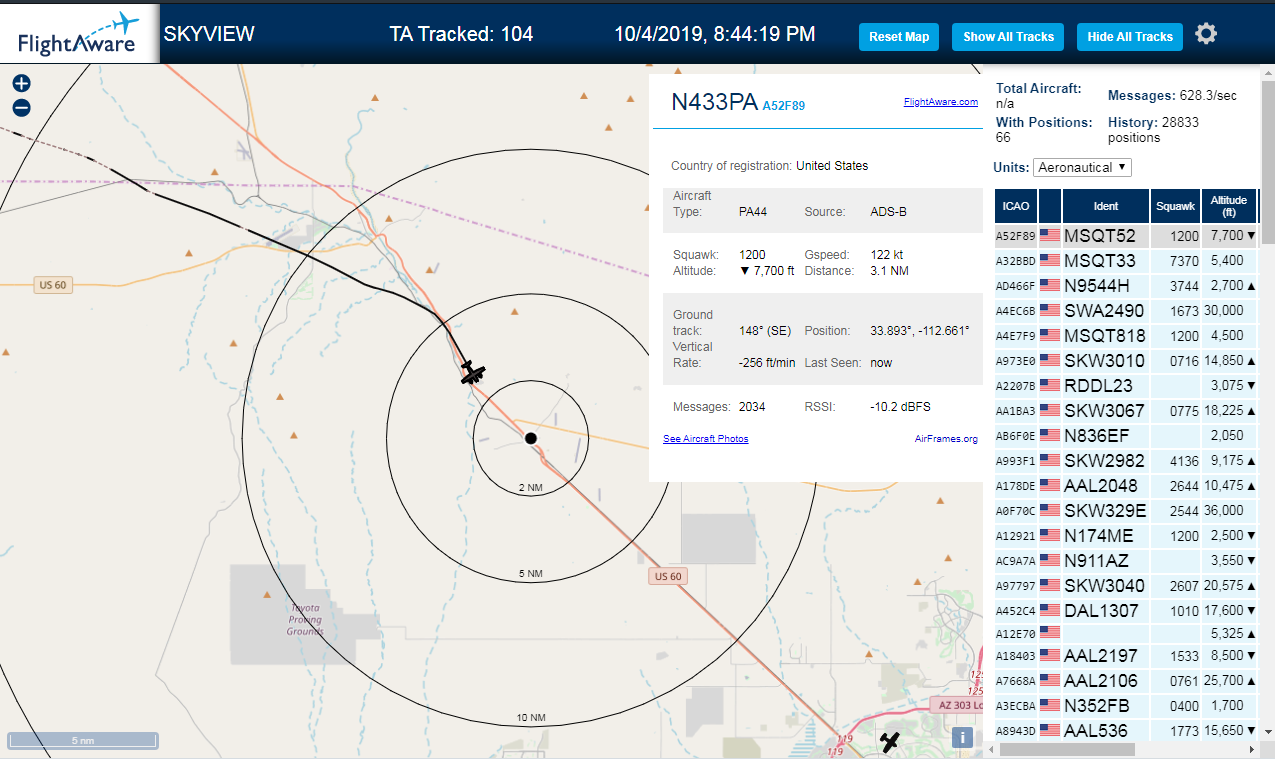Click the A52F89 ICAO link in panel
This screenshot has width=1275, height=759.
(784, 105)
